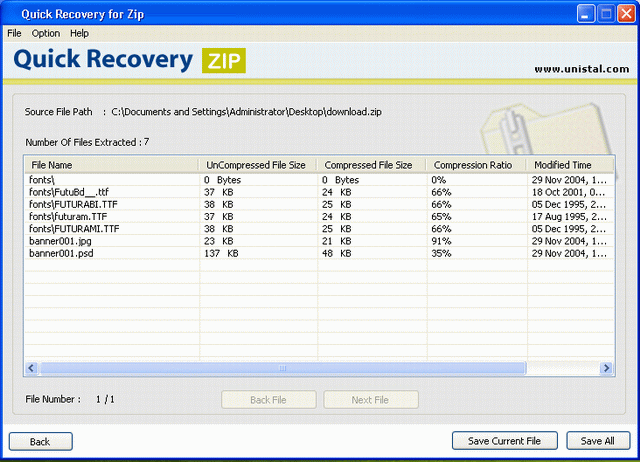Open the File menu

tap(14, 33)
